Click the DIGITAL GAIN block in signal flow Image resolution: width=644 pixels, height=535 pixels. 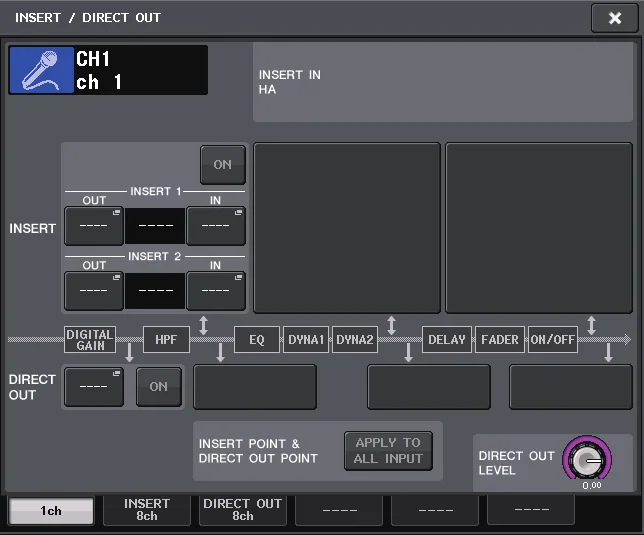click(x=90, y=340)
